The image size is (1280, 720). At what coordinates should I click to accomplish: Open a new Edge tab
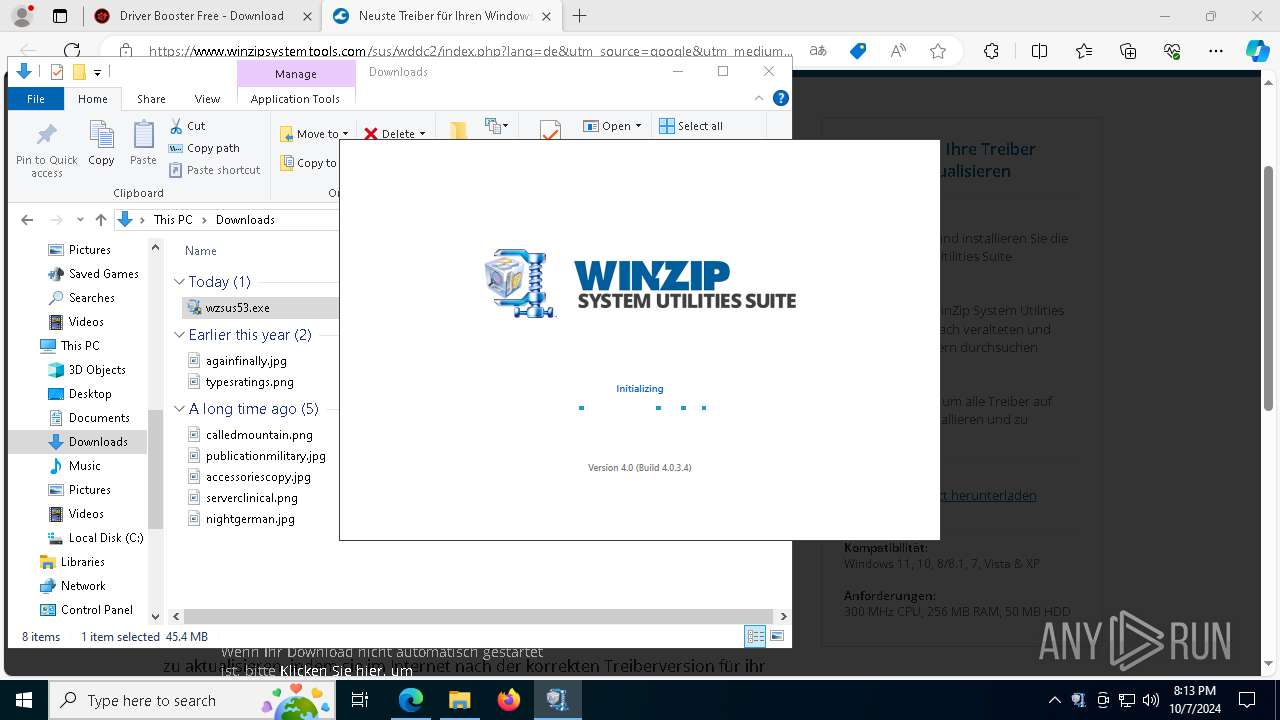click(x=579, y=16)
